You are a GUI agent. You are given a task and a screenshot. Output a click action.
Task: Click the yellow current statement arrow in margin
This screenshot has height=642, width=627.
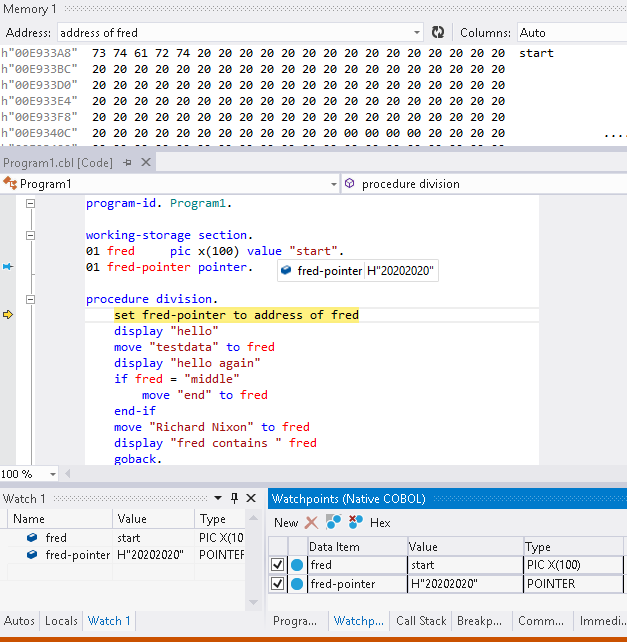click(x=8, y=315)
